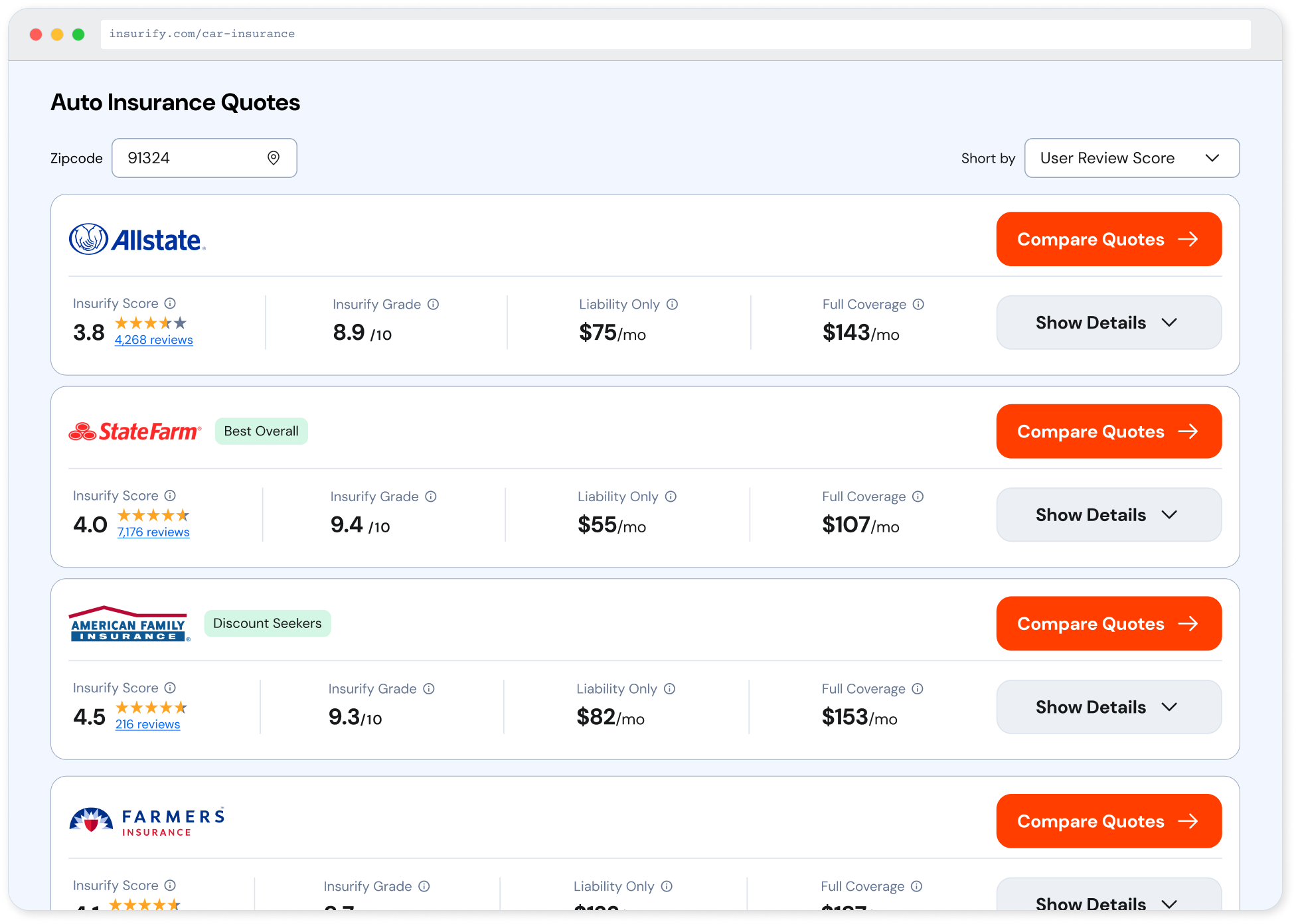Open American Family's 216 reviews link

click(147, 724)
